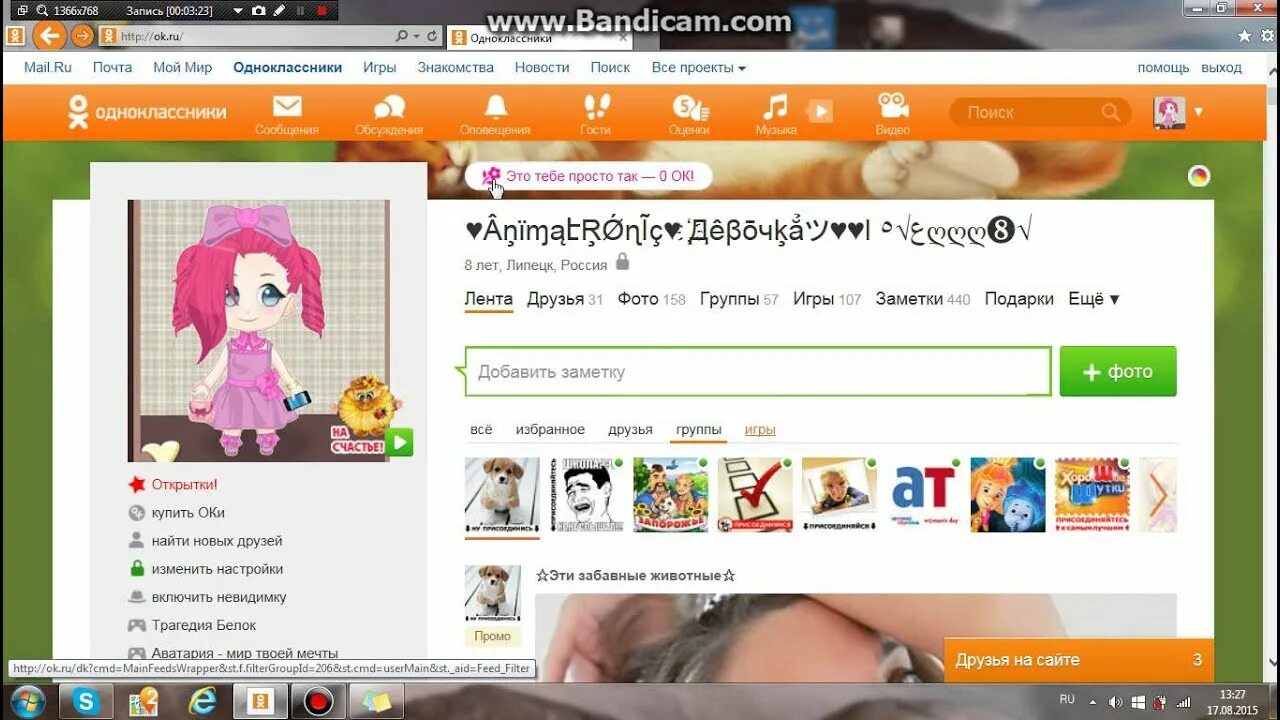Screen dimensions: 1280x720
Task: Click the small user avatar in header
Action: (x=1170, y=112)
